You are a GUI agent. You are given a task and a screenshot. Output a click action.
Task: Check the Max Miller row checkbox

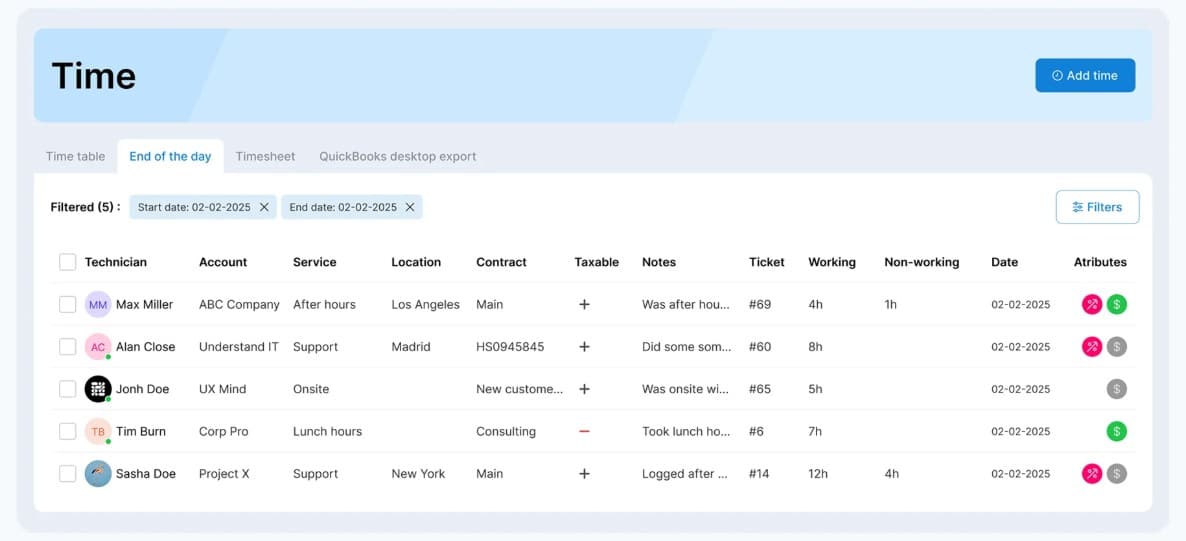(67, 304)
